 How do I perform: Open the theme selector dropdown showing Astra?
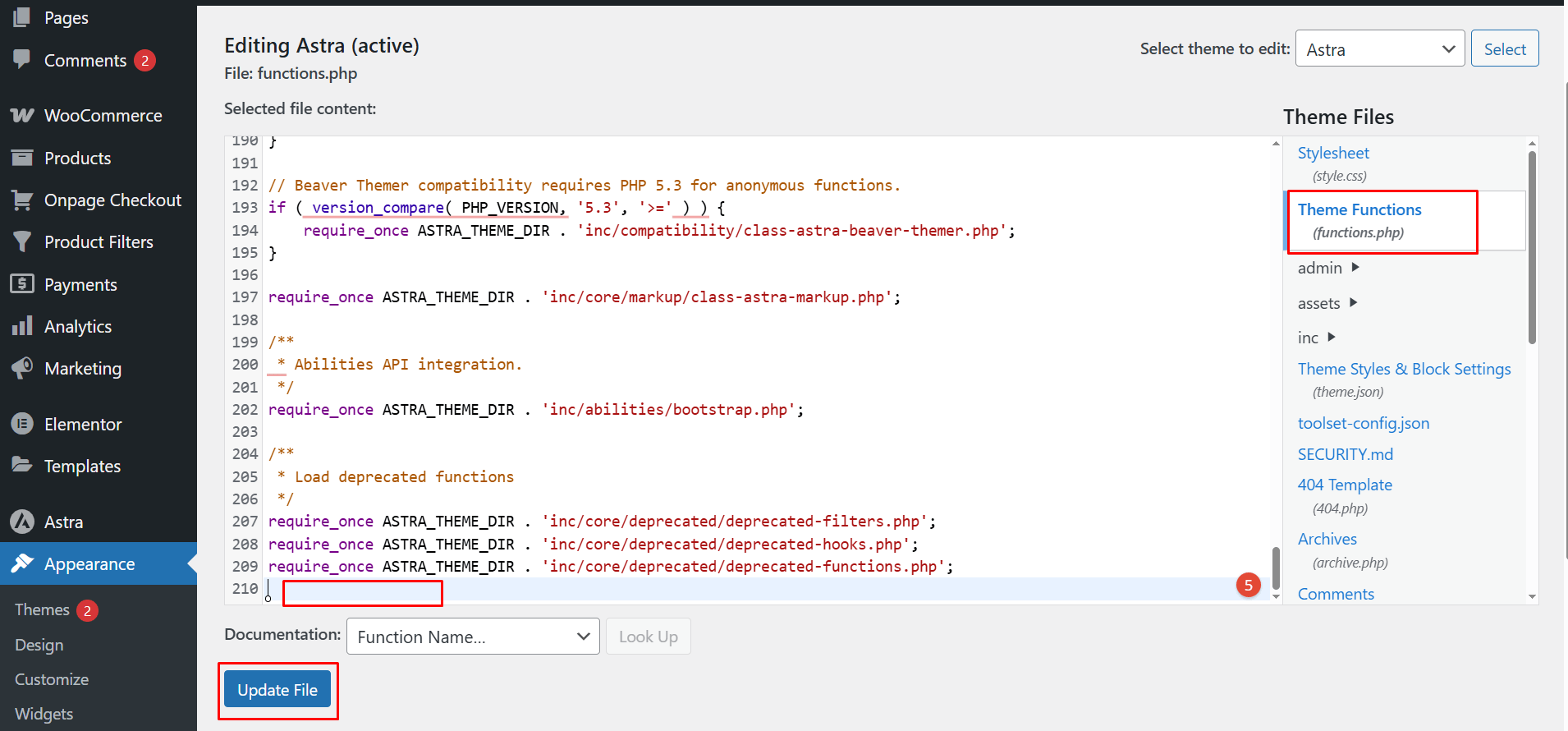(x=1380, y=49)
